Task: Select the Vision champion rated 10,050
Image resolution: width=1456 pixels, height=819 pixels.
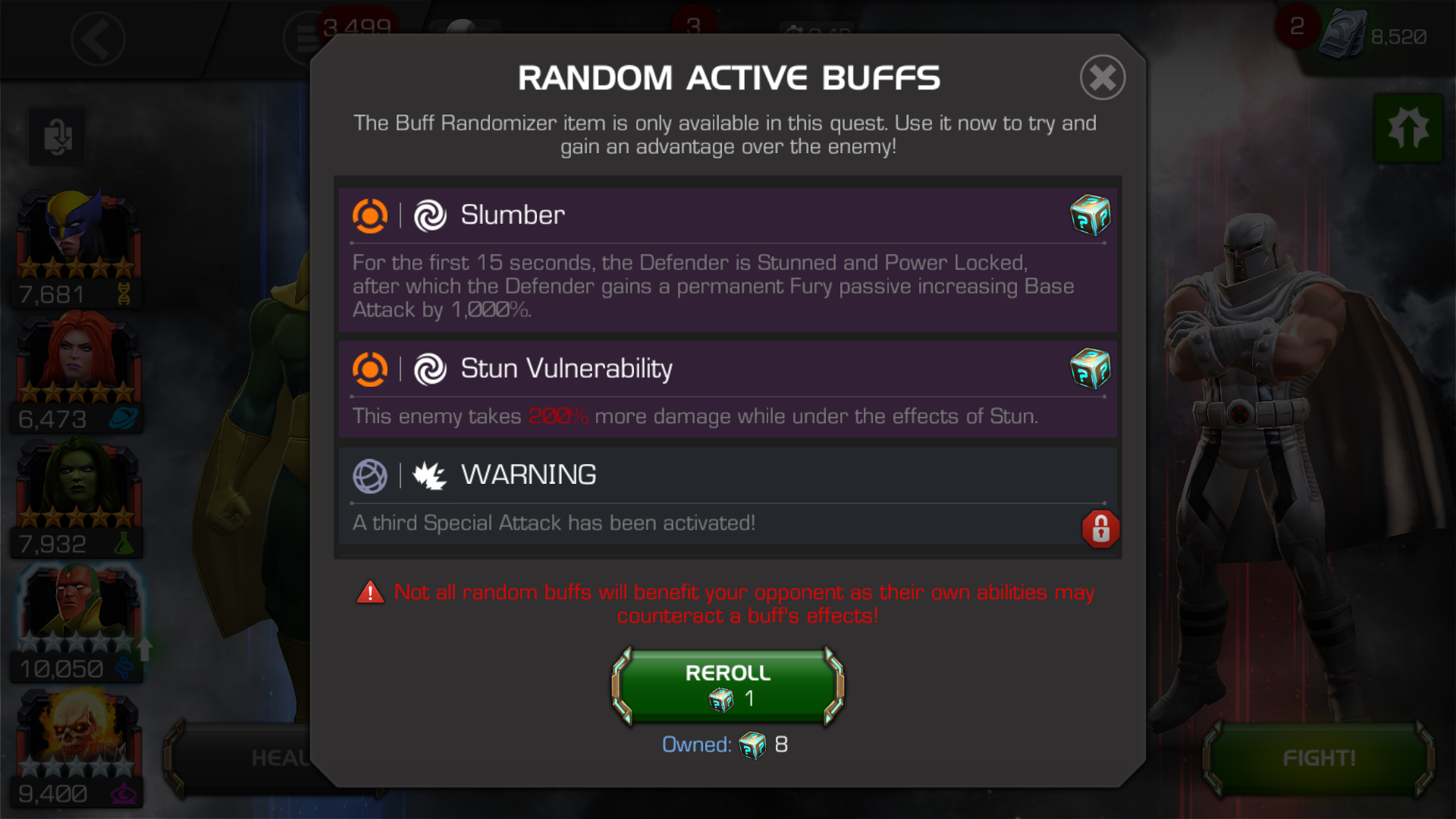Action: click(78, 623)
